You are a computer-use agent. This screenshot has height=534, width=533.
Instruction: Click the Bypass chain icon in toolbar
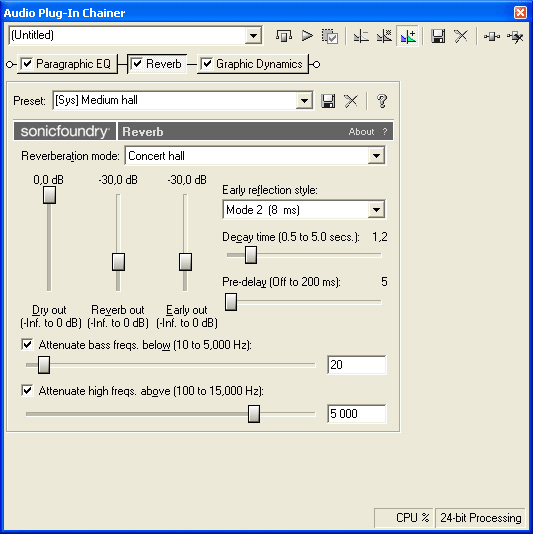(x=283, y=35)
